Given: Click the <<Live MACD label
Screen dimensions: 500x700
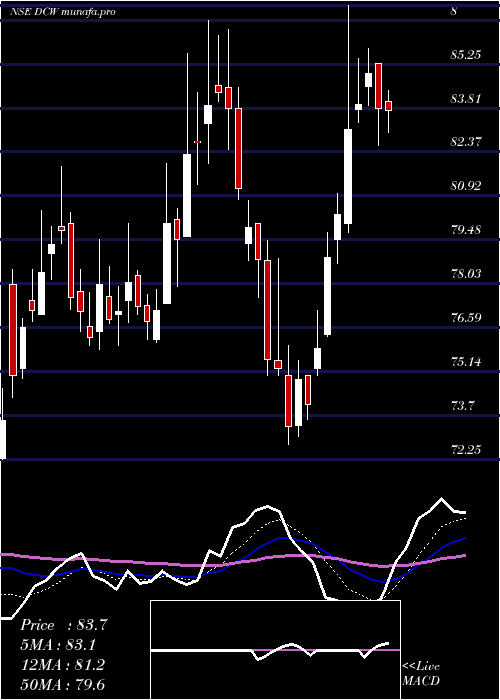Looking at the screenshot, I should point(421,674).
